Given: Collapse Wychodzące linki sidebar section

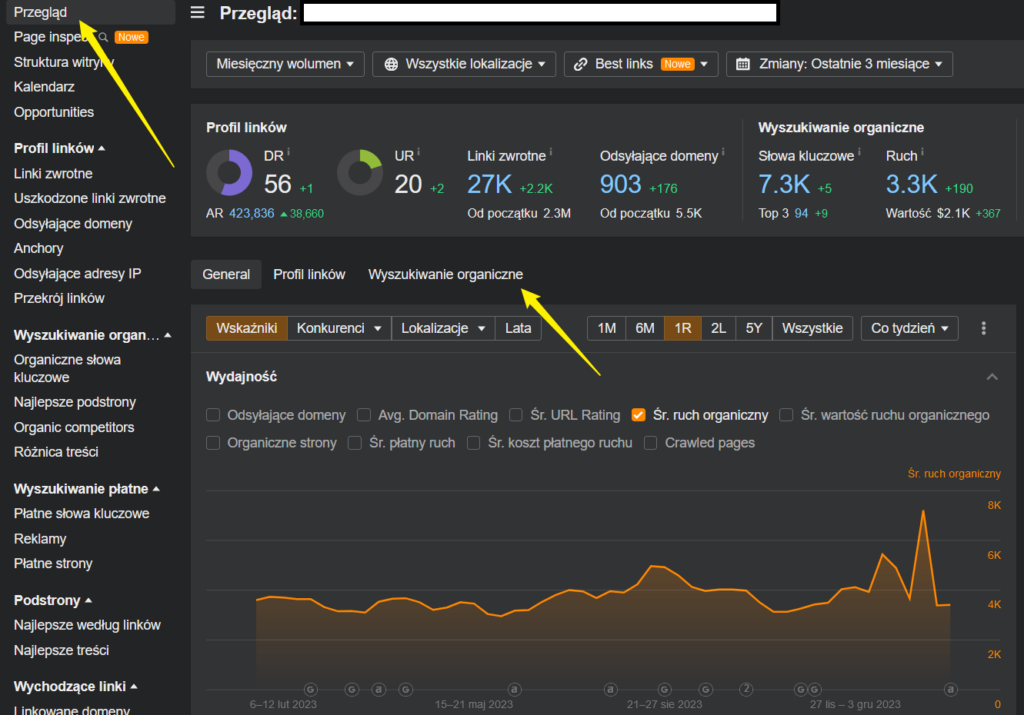Looking at the screenshot, I should pos(134,687).
